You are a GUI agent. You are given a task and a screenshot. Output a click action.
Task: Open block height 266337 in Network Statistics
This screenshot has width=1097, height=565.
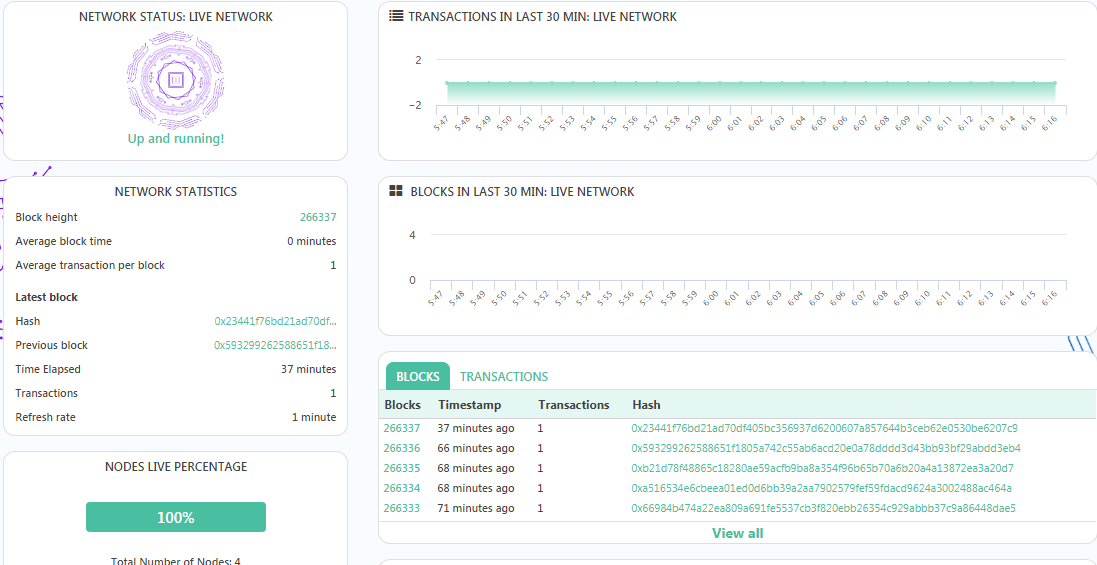(x=318, y=217)
